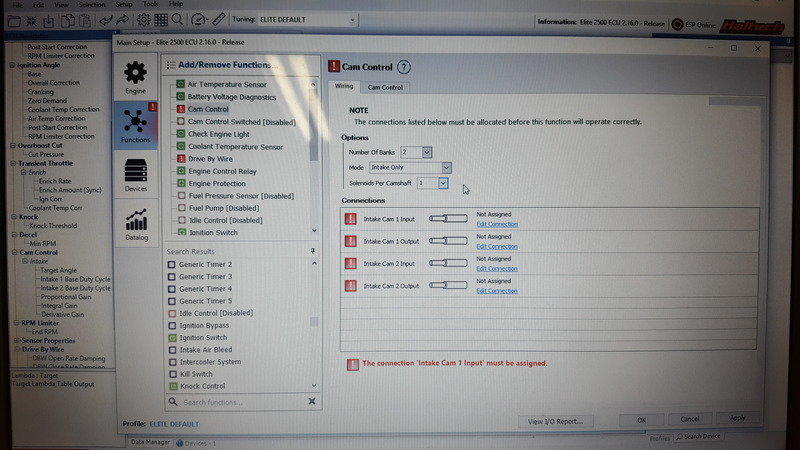Open the Engine setup section
This screenshot has height=450, width=800.
(135, 78)
